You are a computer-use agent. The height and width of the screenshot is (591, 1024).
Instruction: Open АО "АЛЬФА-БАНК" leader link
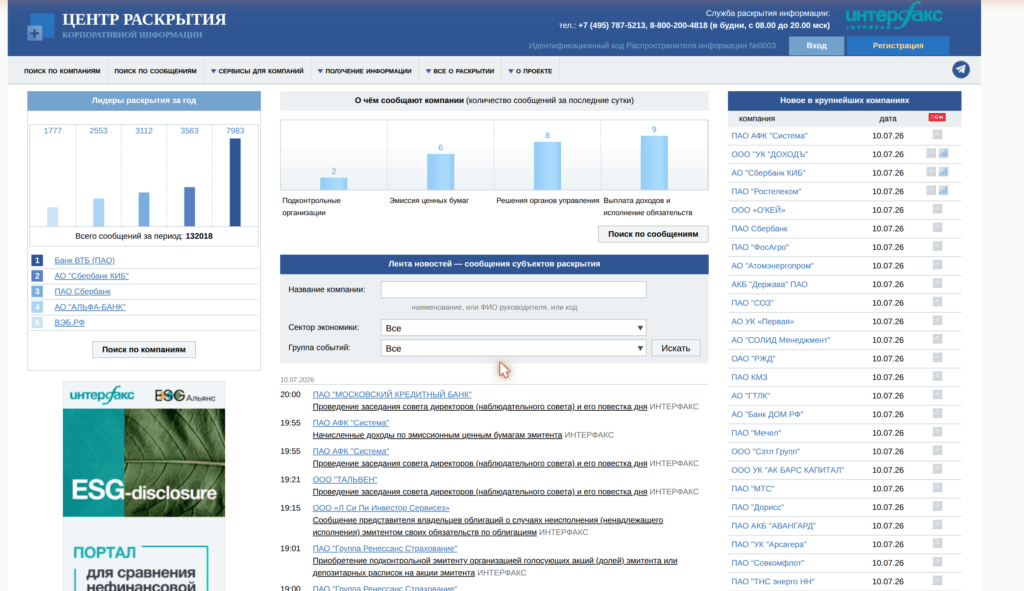click(x=89, y=307)
